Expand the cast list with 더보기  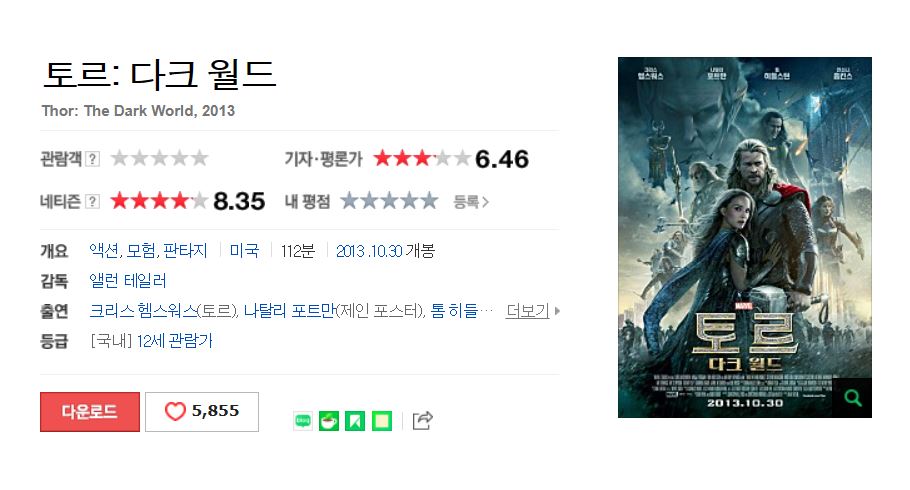[x=533, y=311]
